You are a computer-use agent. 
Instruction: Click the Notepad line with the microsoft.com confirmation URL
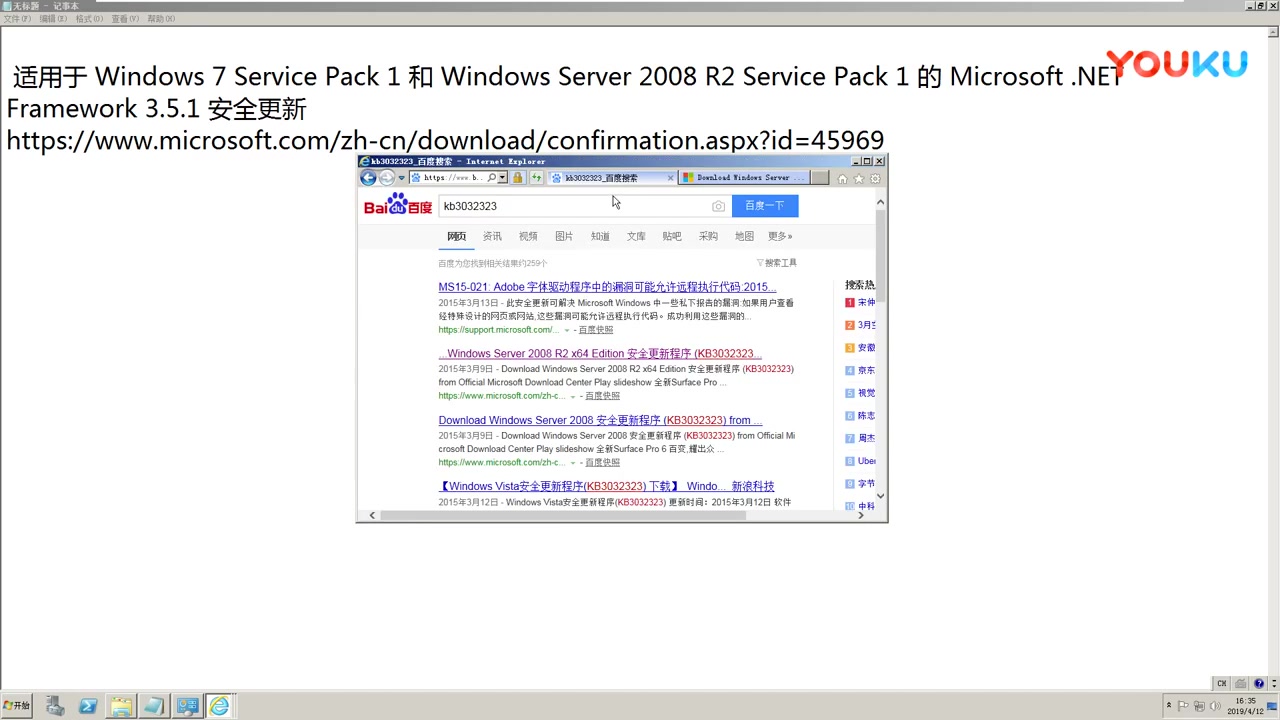tap(445, 140)
